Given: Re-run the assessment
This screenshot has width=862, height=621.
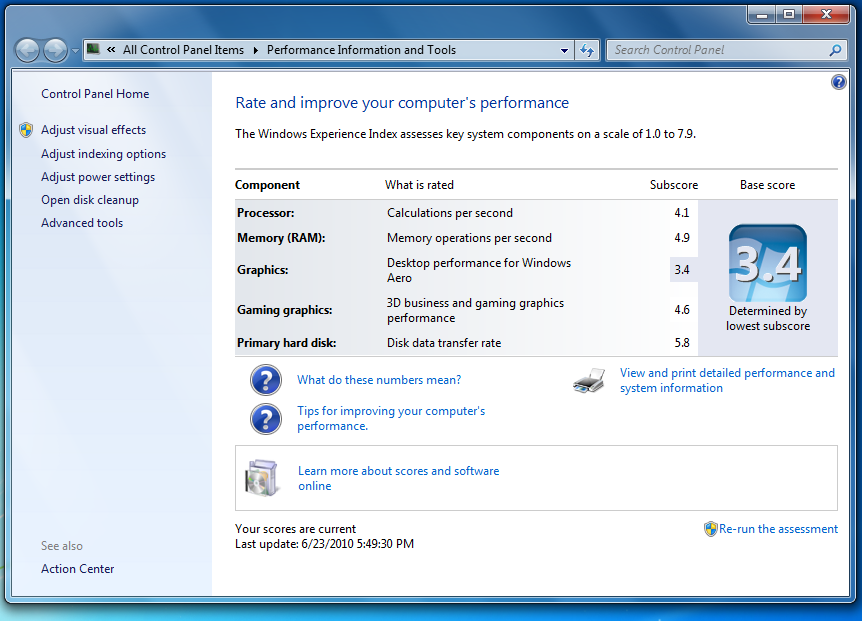Looking at the screenshot, I should click(x=778, y=529).
